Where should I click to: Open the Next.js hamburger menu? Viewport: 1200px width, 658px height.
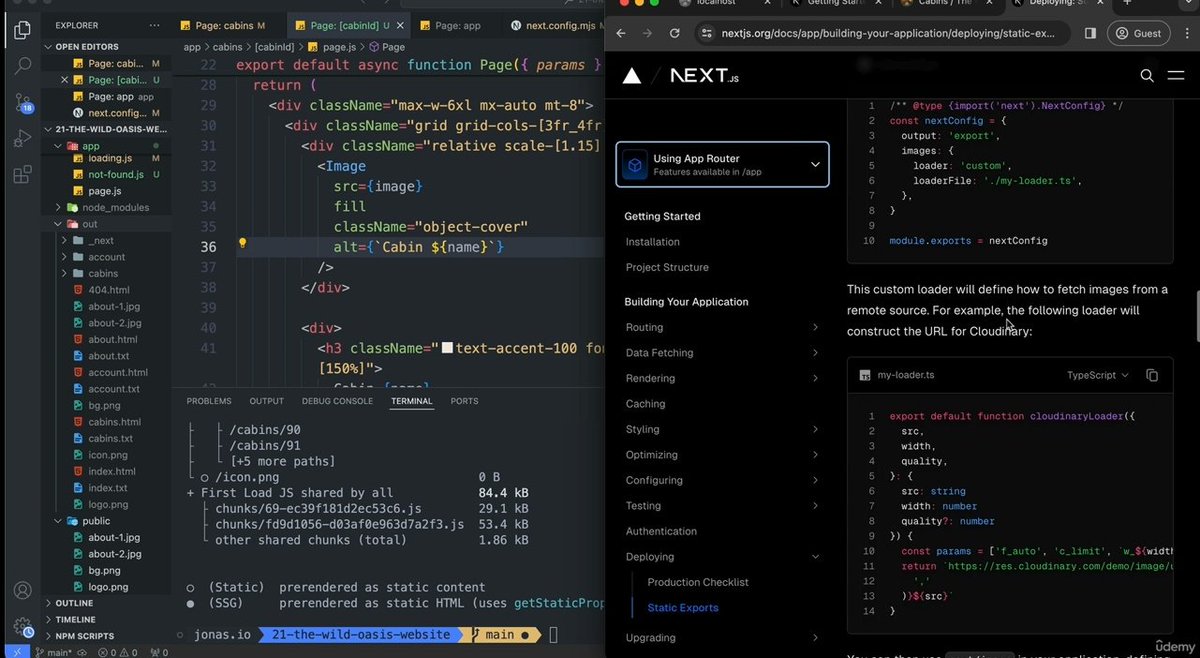1177,75
